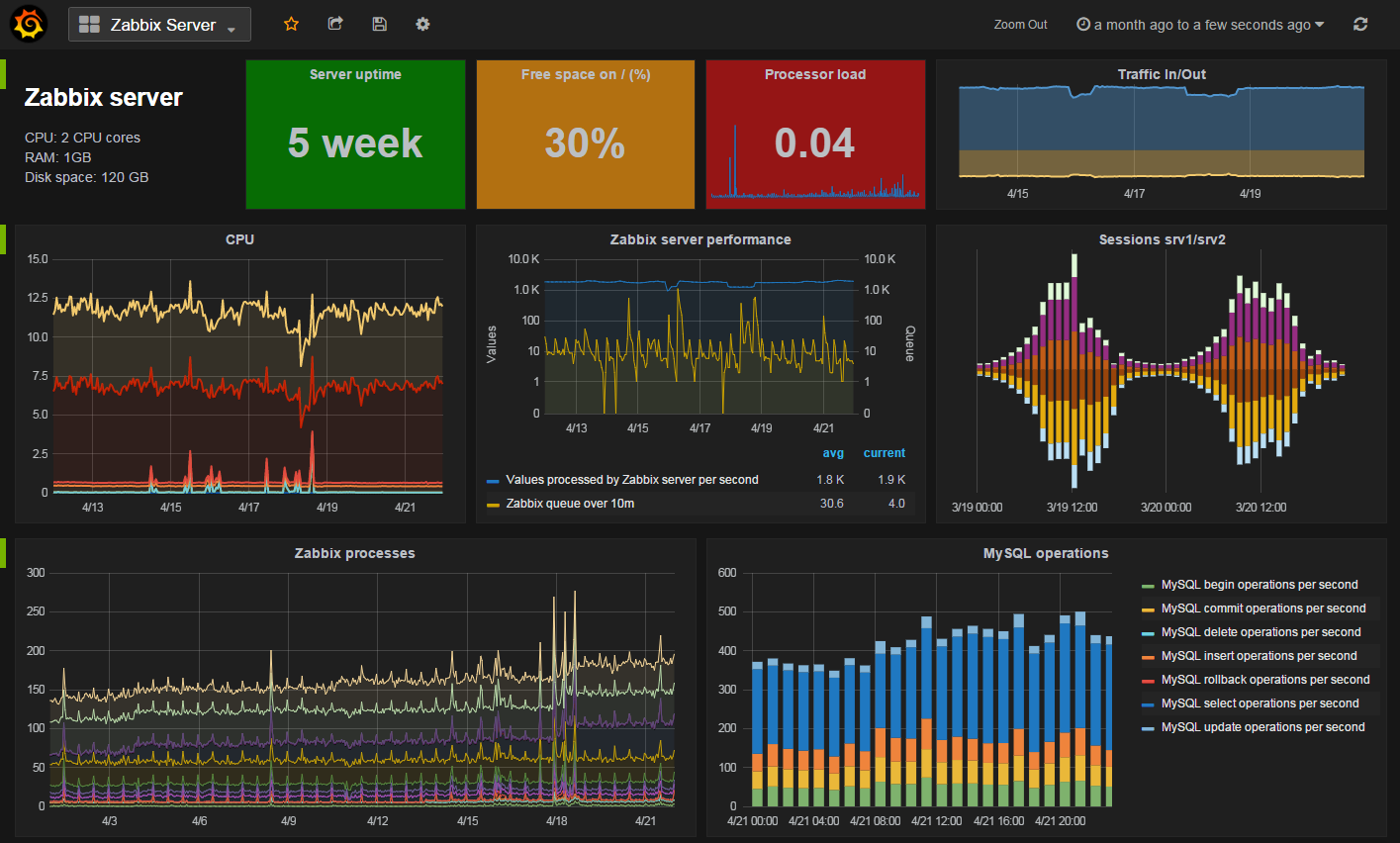Click the Grafana logo icon
Image resolution: width=1400 pixels, height=843 pixels.
(28, 24)
